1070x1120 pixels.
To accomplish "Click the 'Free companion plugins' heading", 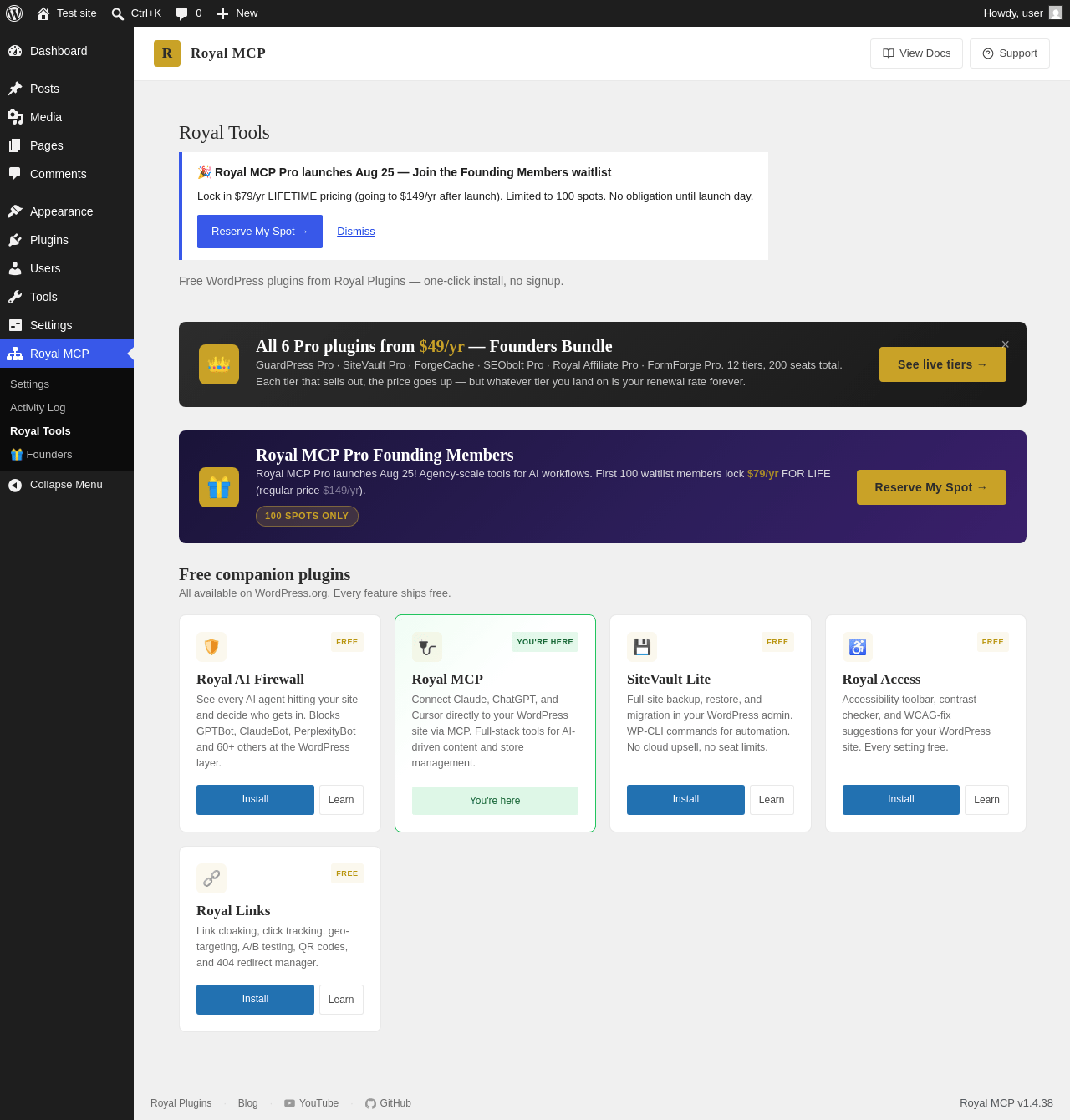I will pyautogui.click(x=264, y=574).
